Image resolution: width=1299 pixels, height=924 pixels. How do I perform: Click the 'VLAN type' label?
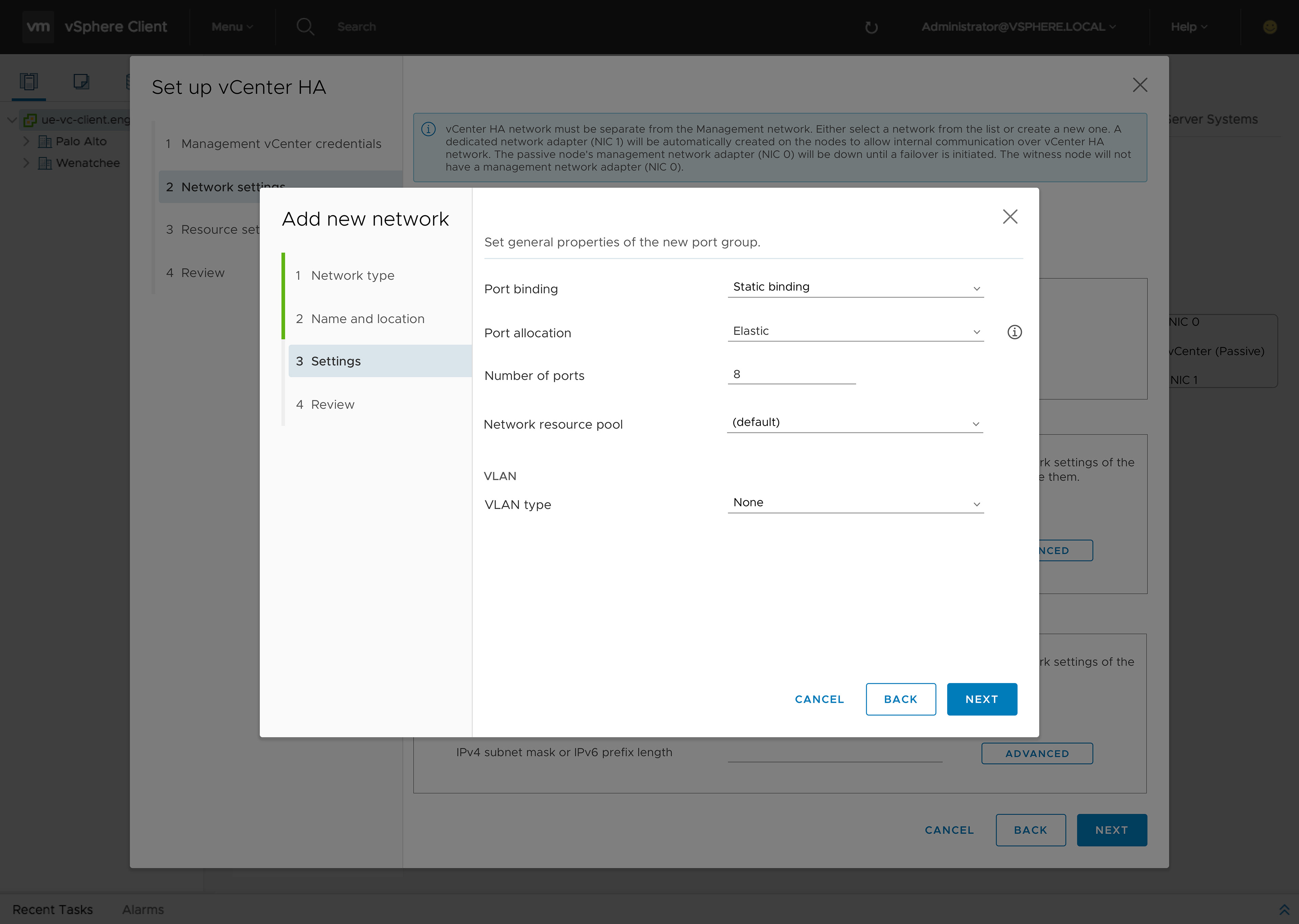coord(518,505)
